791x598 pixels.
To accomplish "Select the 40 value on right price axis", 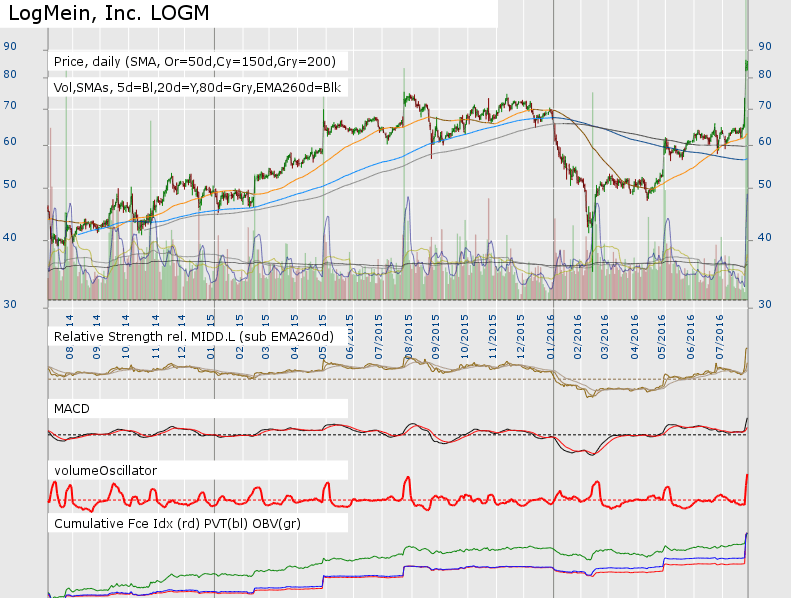I will point(765,237).
